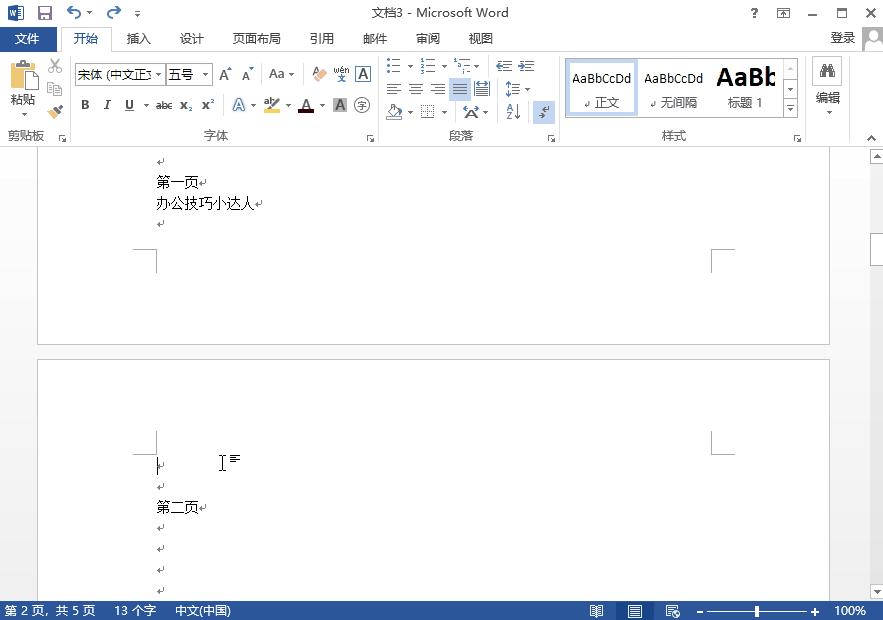Screen dimensions: 883x620
Task: Click the 登录 sign-in link
Action: click(x=843, y=38)
